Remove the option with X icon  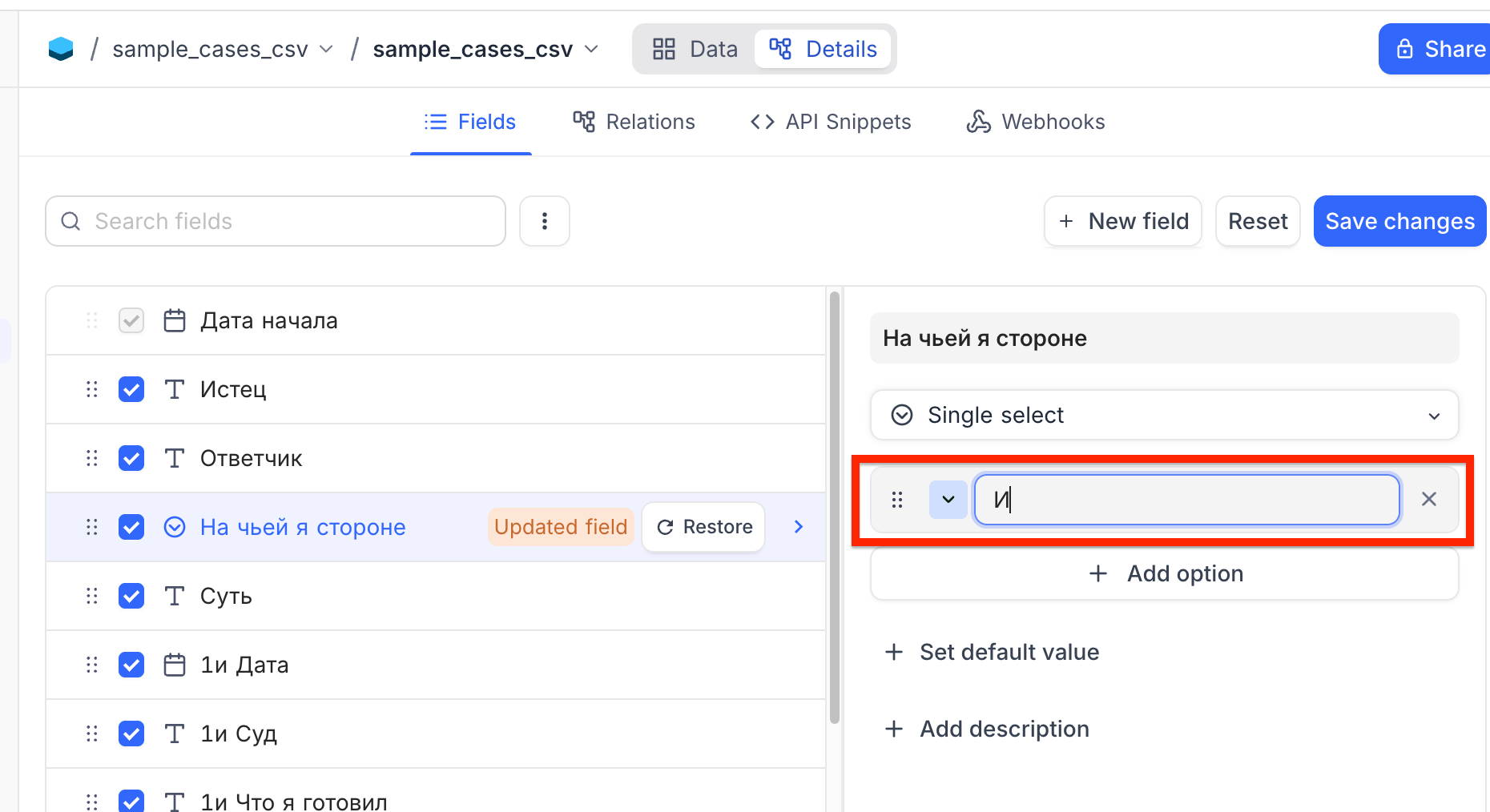1428,499
